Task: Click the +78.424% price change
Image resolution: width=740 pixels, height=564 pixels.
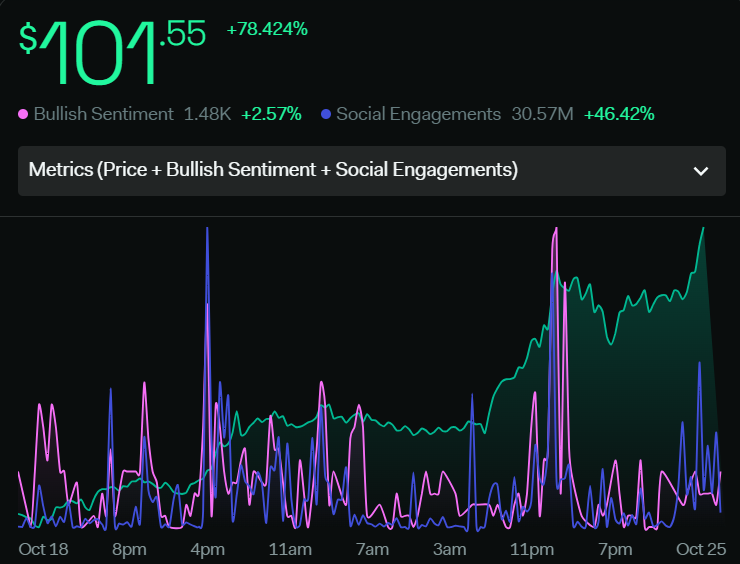Action: click(267, 29)
